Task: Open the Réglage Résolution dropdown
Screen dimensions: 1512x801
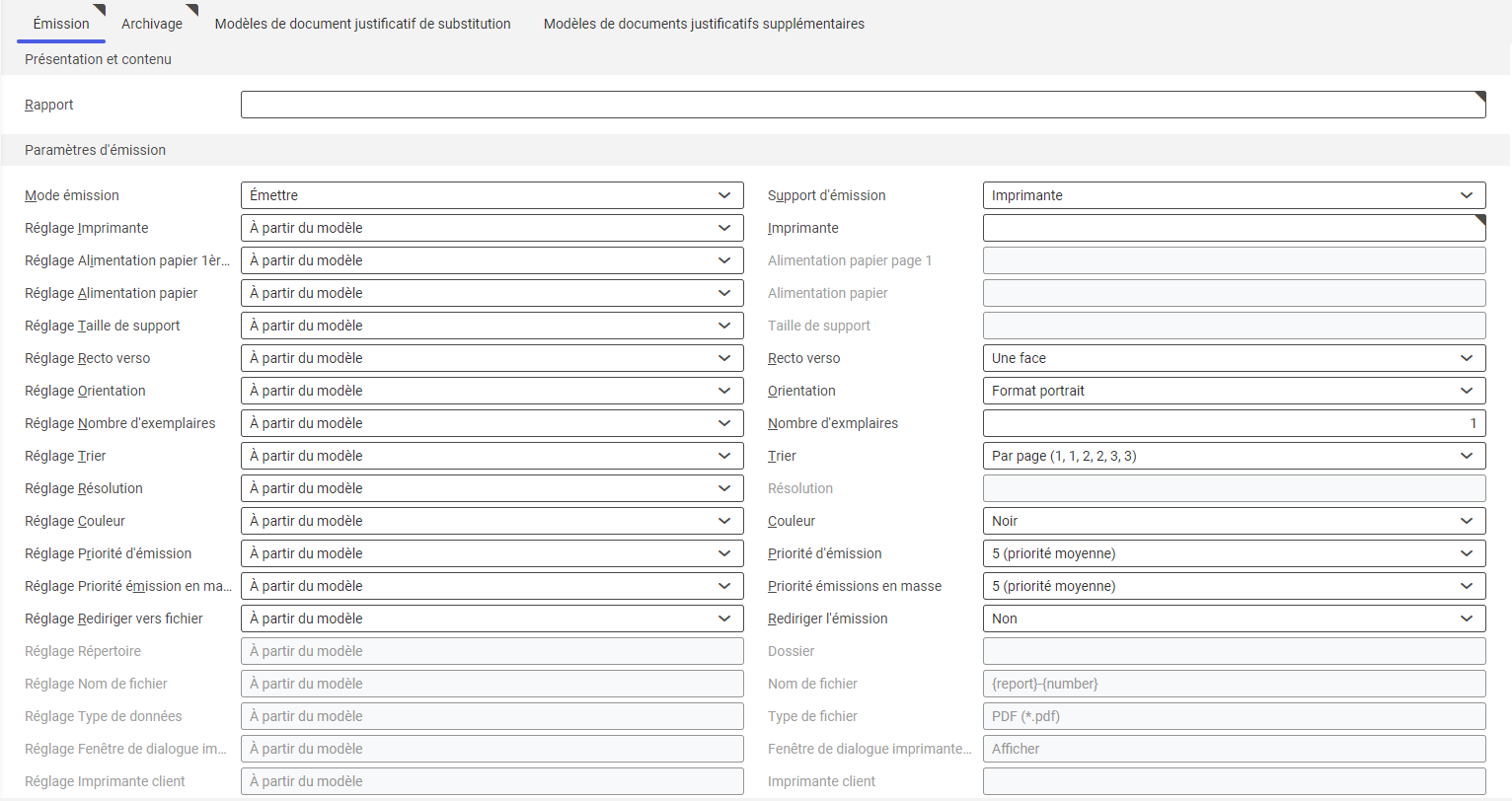Action: 492,488
